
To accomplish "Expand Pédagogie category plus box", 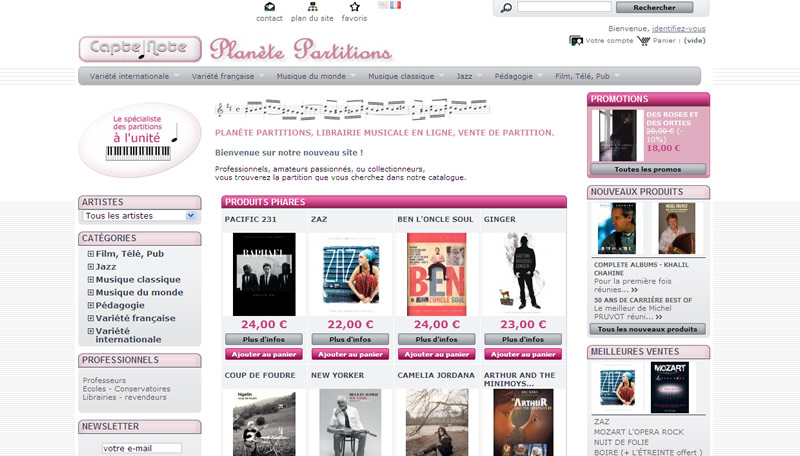I will 90,305.
